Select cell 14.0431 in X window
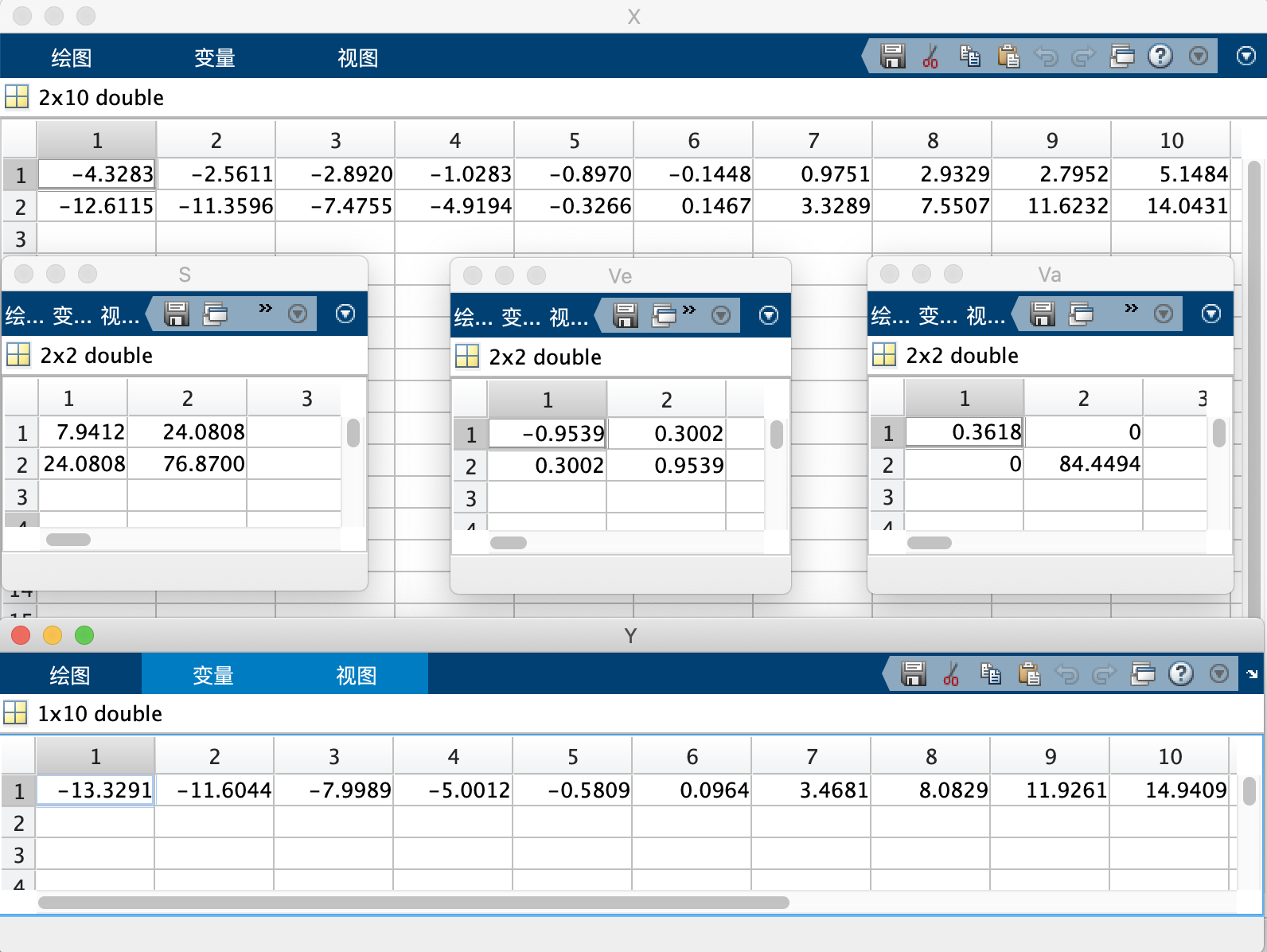 (1171, 206)
